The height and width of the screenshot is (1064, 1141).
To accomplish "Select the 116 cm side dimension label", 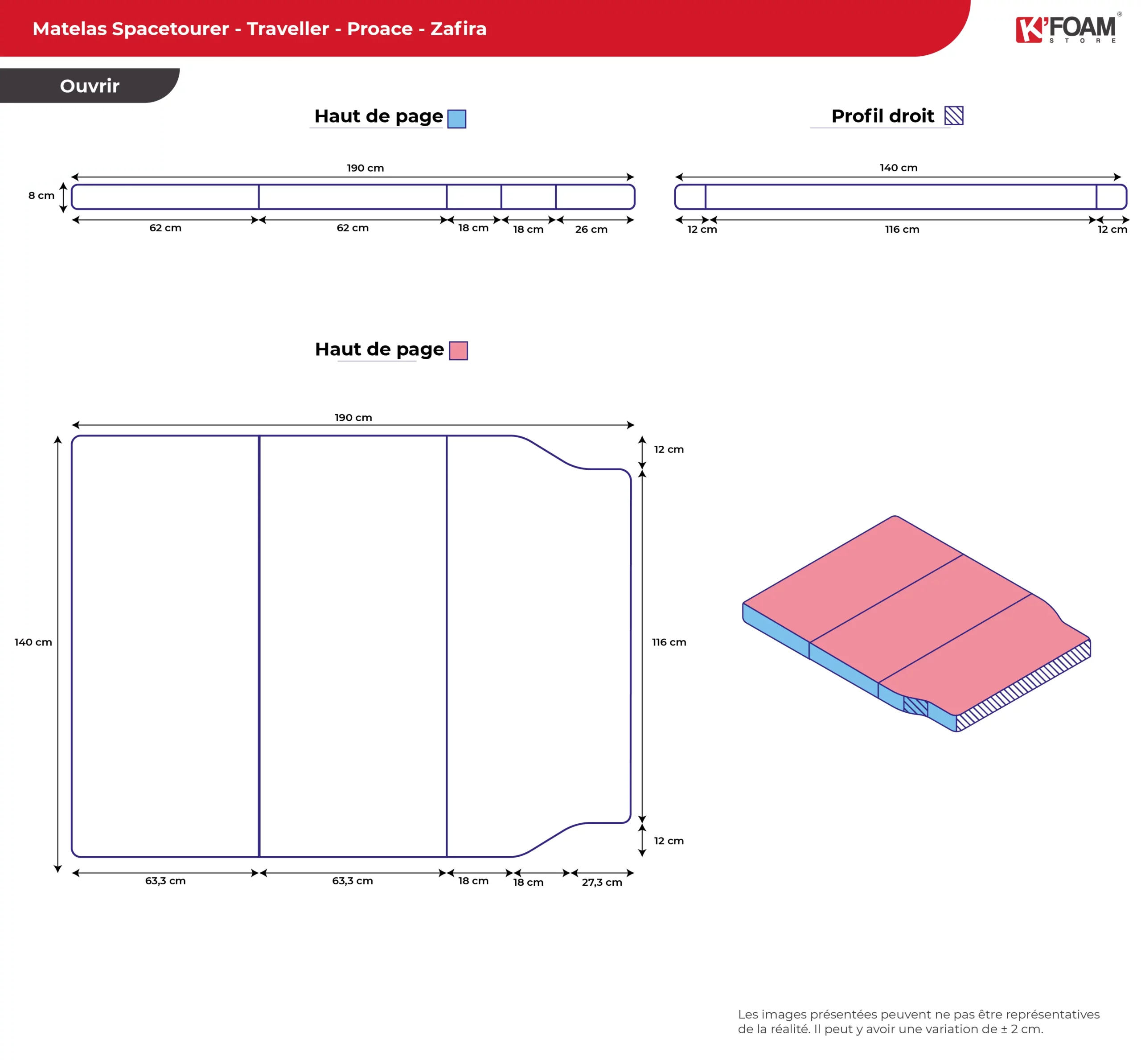I will point(669,643).
